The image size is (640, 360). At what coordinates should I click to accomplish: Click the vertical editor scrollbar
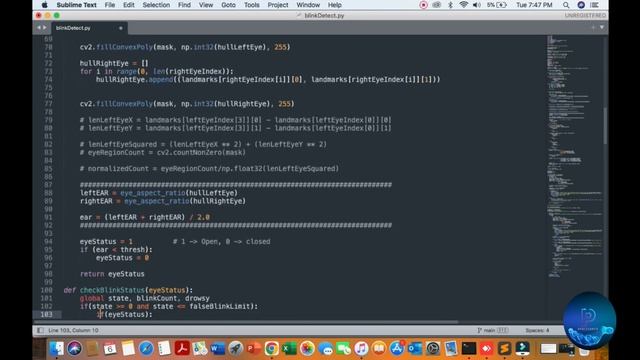coord(605,126)
